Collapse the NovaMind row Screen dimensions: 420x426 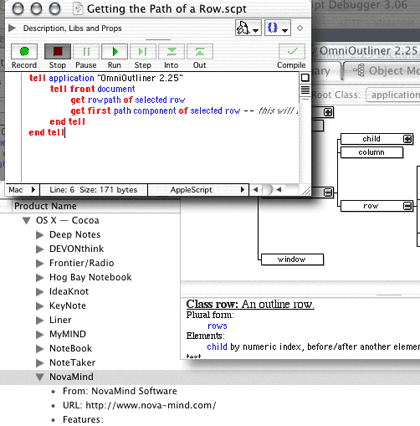(x=40, y=377)
